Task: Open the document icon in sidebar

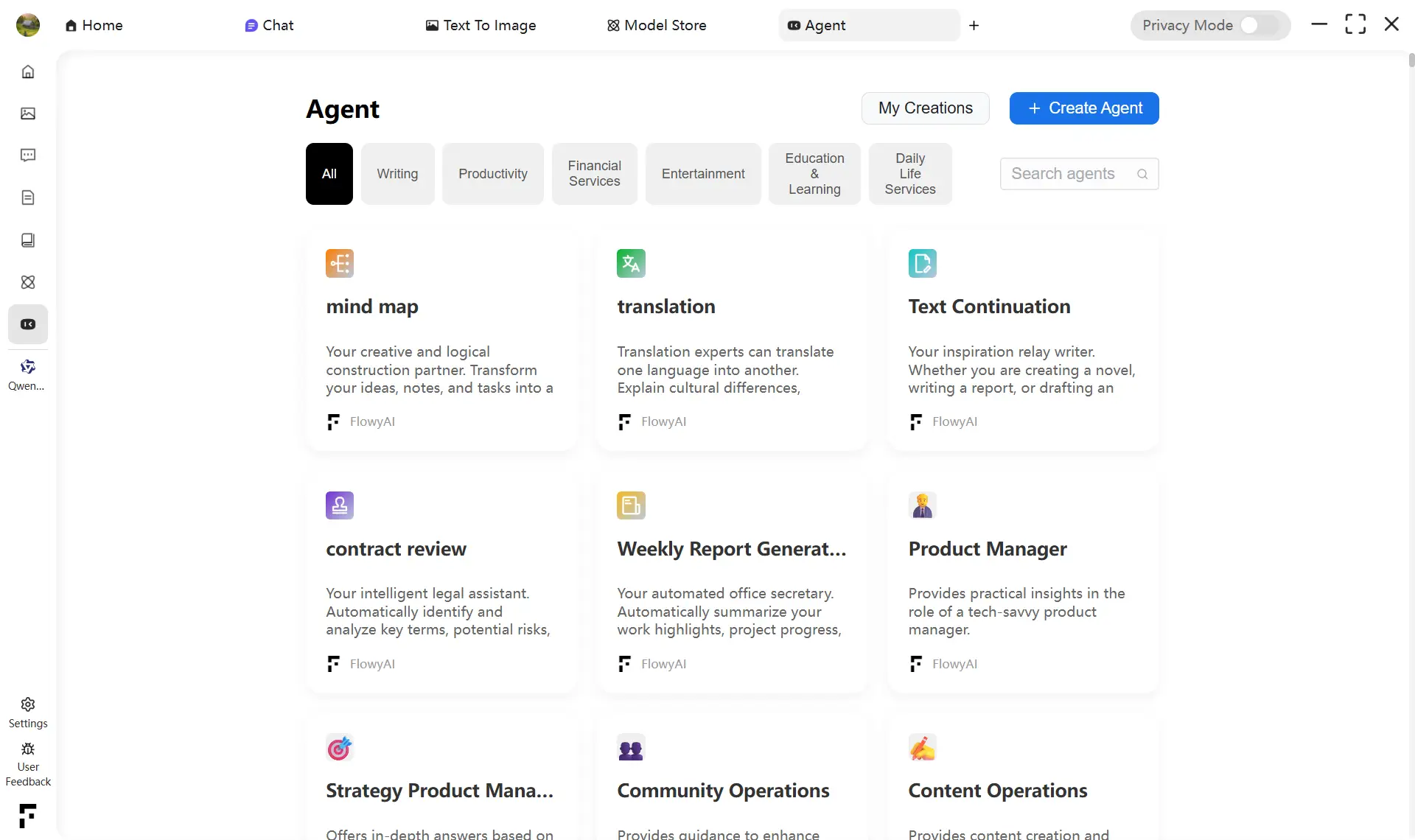Action: pyautogui.click(x=28, y=197)
